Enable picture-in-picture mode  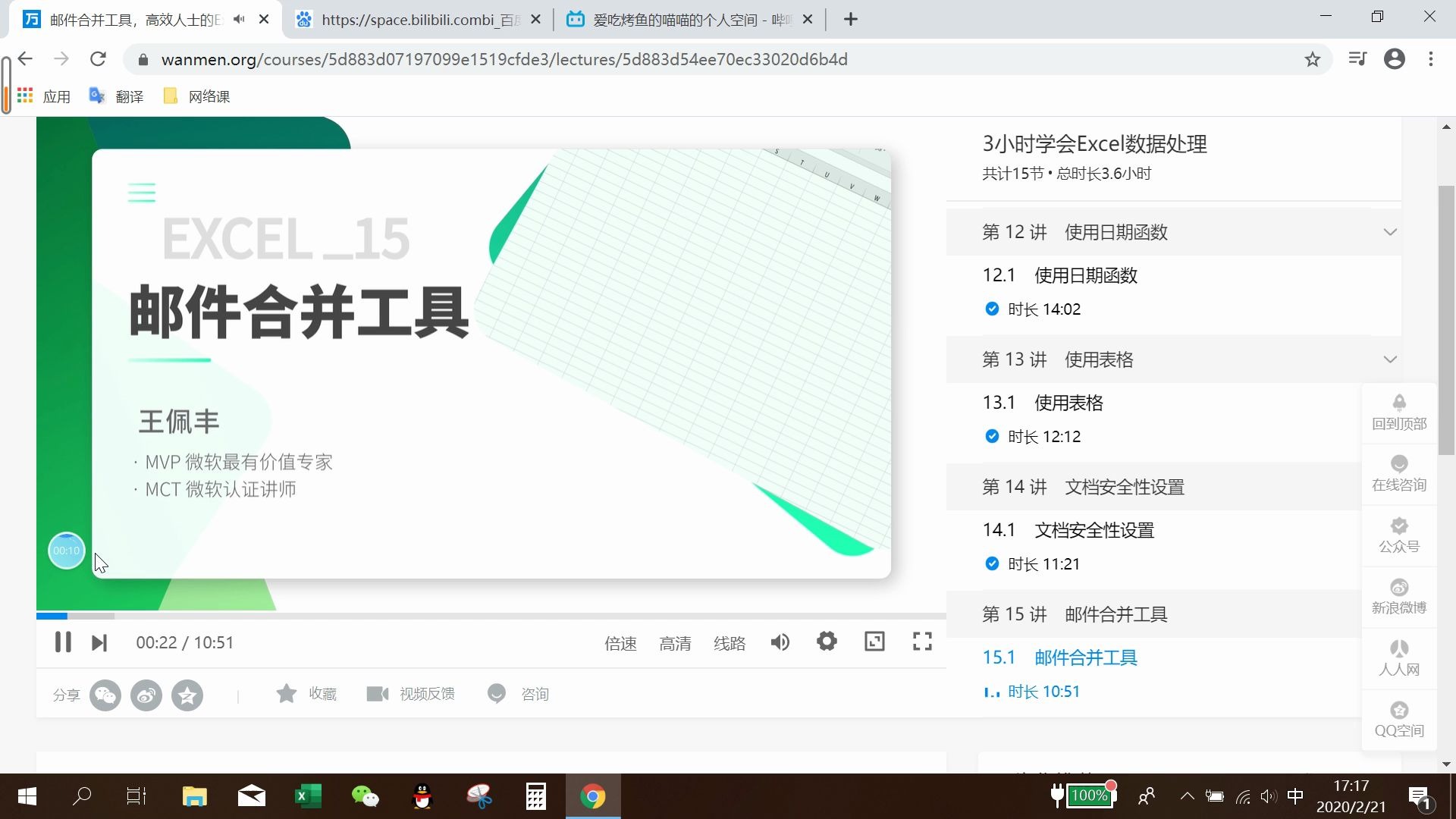tap(874, 641)
